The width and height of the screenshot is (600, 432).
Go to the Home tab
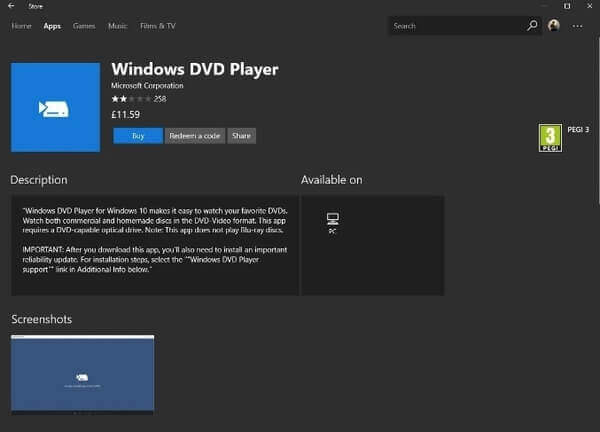(21, 26)
